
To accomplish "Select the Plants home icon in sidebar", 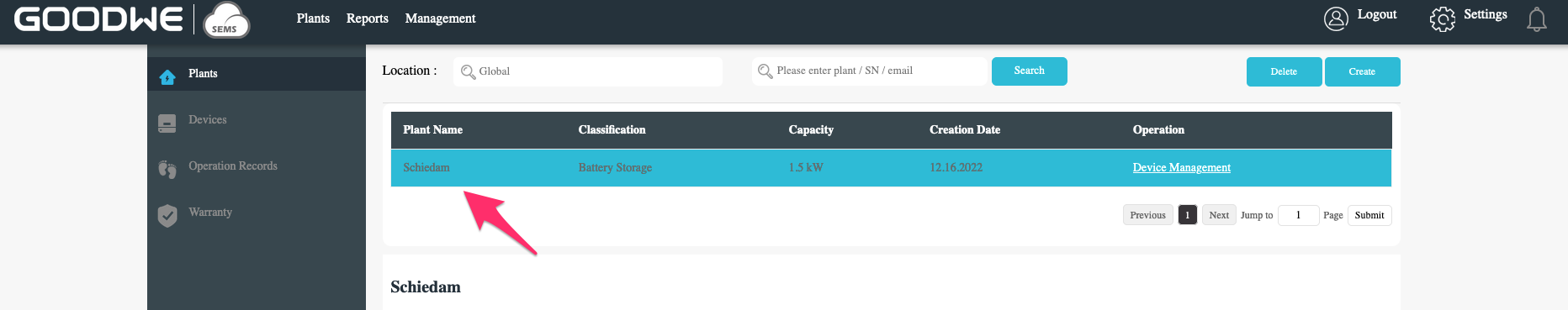I will 167,77.
